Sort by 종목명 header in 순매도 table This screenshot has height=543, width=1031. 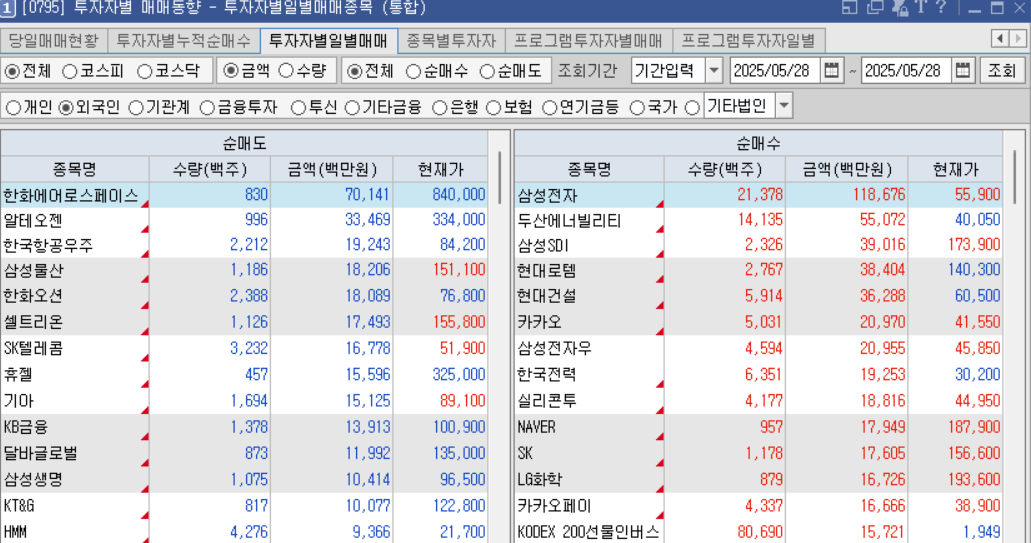[x=74, y=170]
